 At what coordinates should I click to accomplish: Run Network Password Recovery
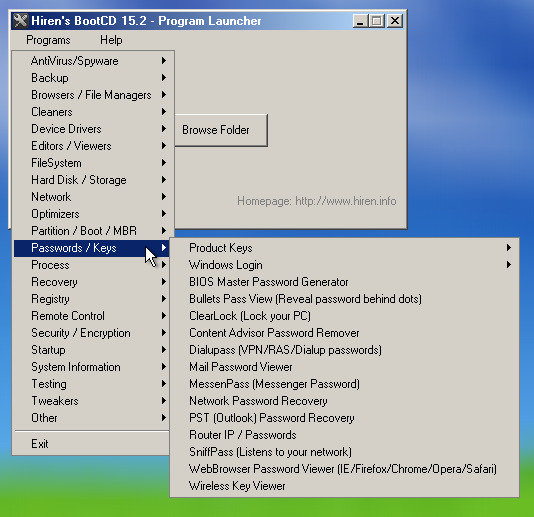345,402
